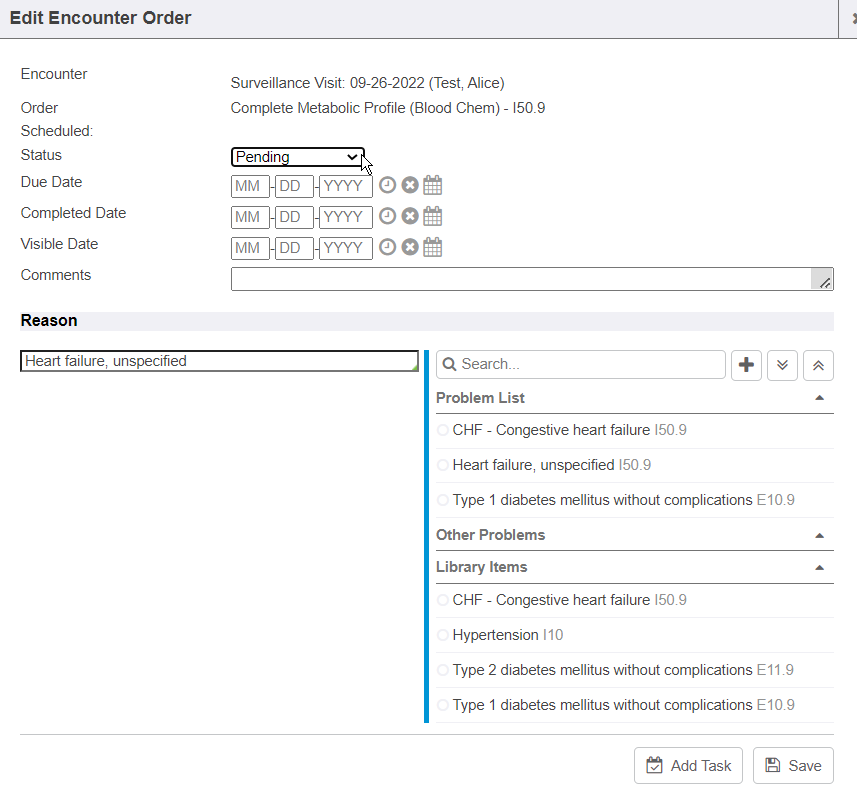Clear the Due Date with the X icon
857x789 pixels.
click(410, 186)
